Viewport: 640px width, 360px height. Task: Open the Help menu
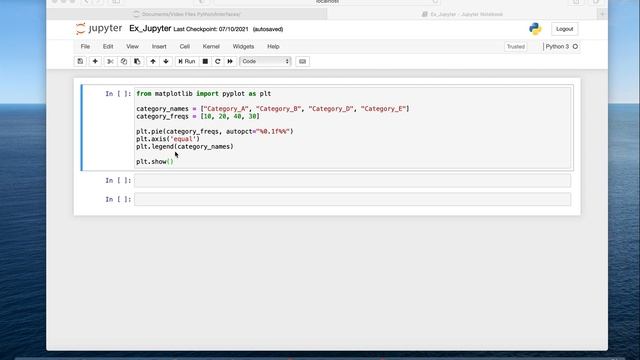pos(273,47)
